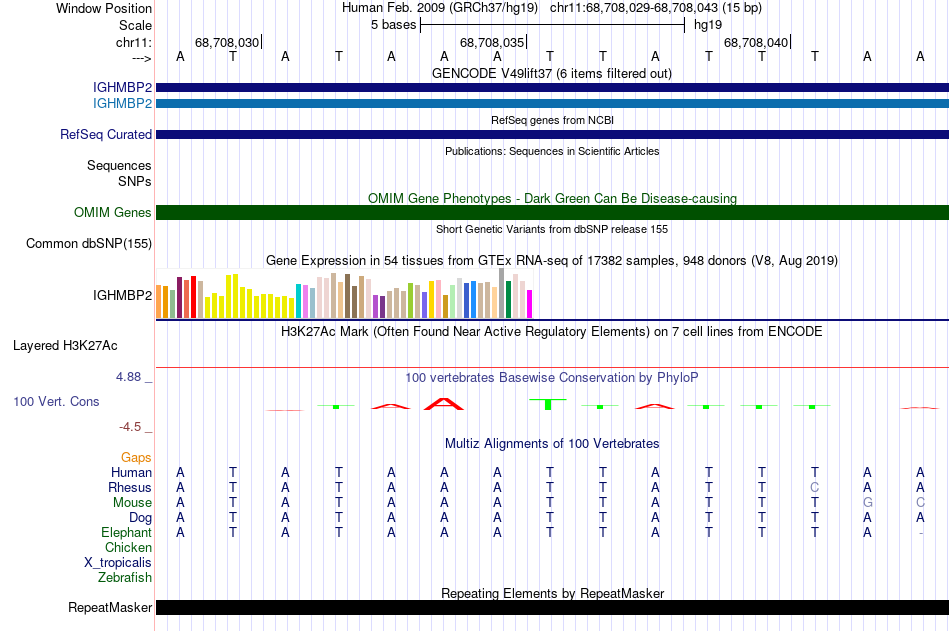Click the gray 'C' in the Rhesus row
The height and width of the screenshot is (631, 950).
(814, 487)
